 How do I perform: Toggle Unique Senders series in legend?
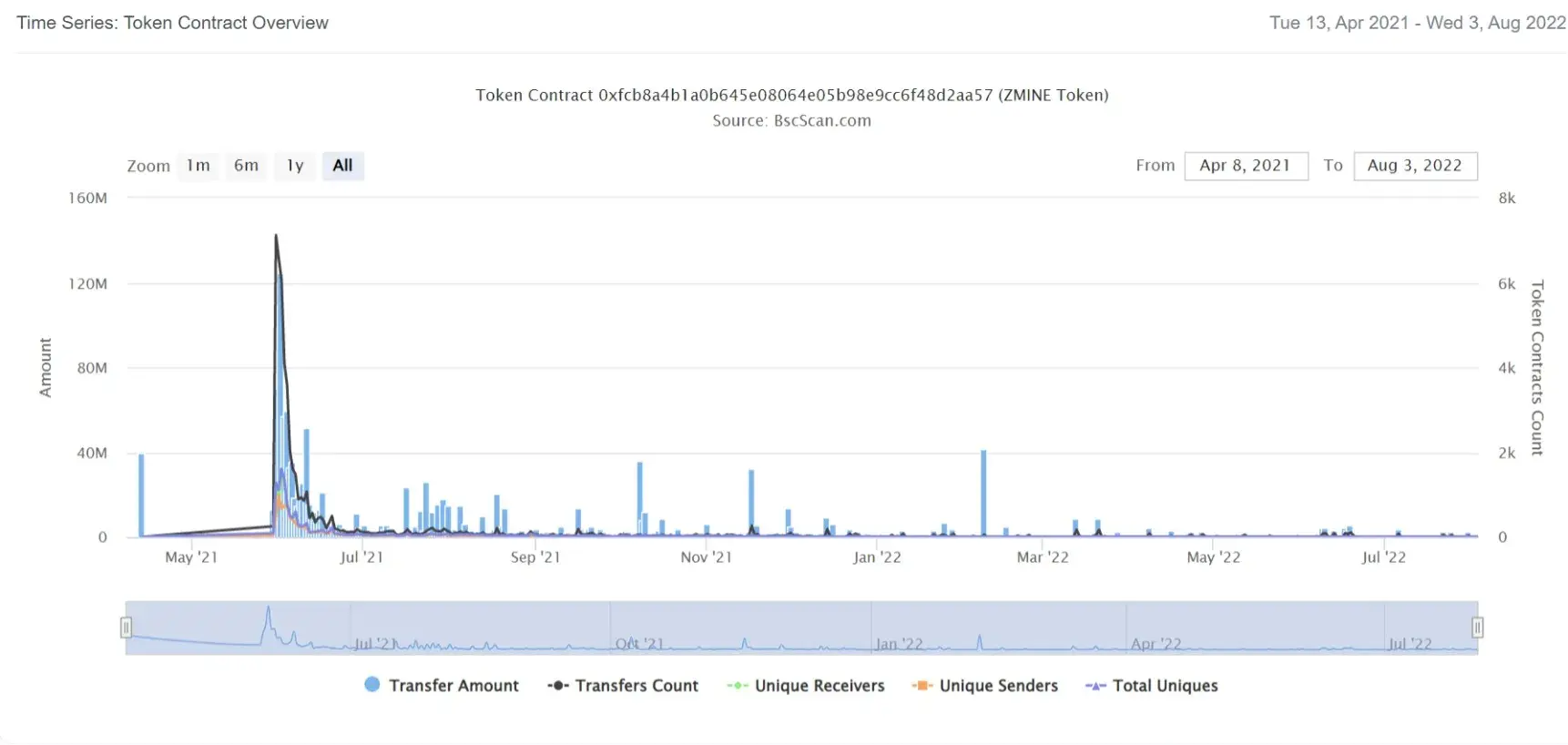tap(985, 686)
